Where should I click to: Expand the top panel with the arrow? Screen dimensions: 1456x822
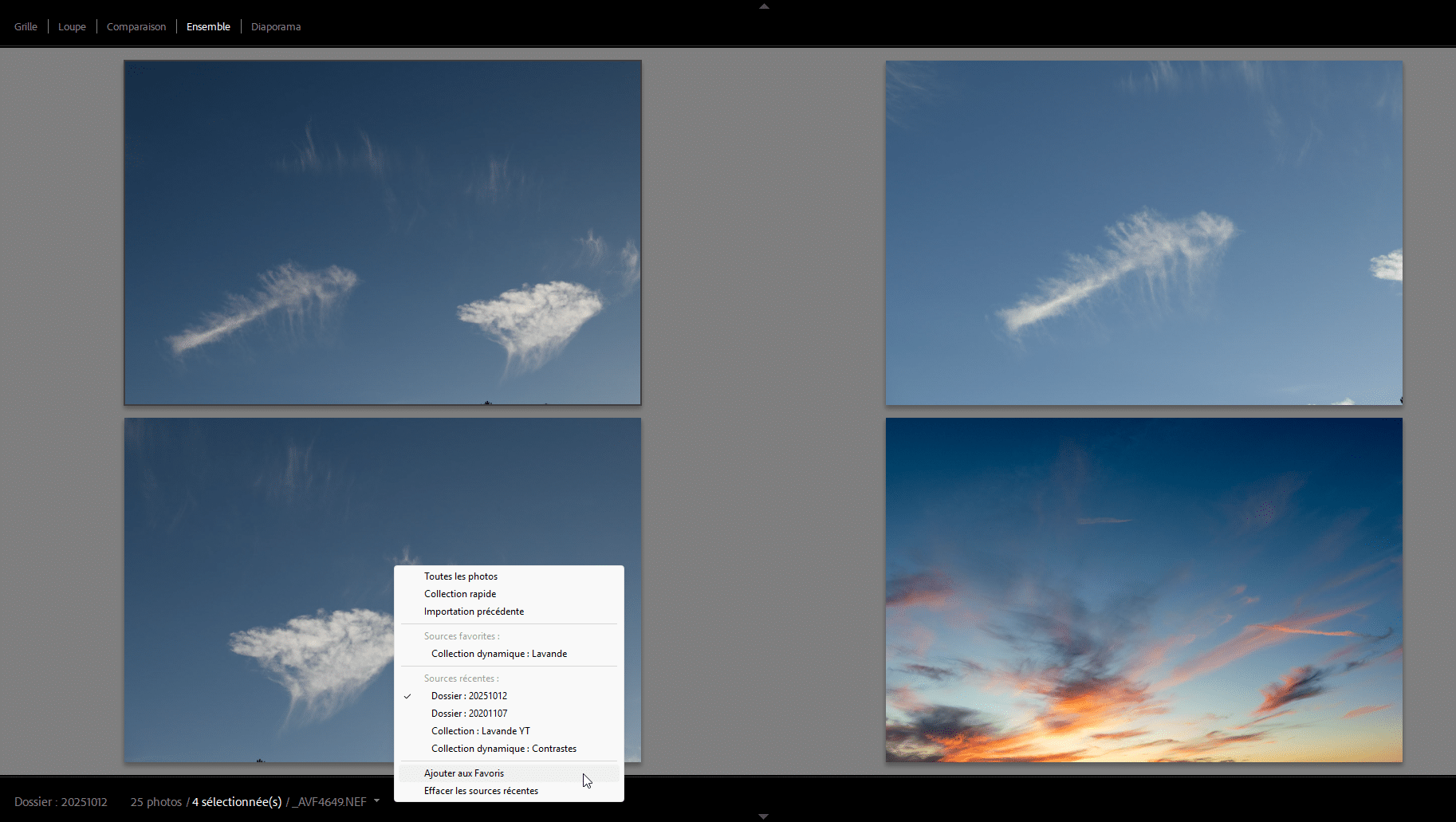pyautogui.click(x=763, y=6)
